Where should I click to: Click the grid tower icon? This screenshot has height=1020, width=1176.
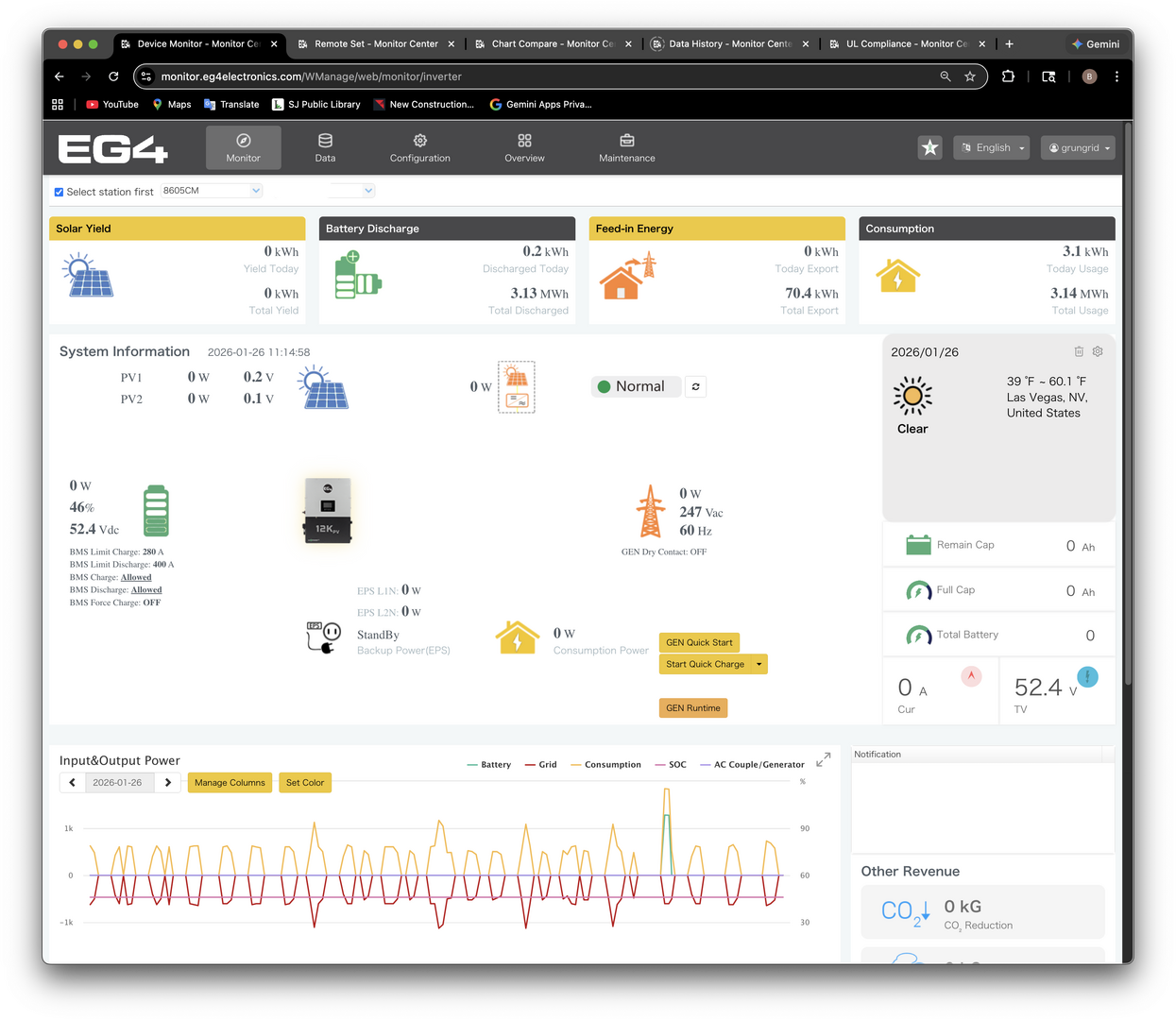[650, 511]
